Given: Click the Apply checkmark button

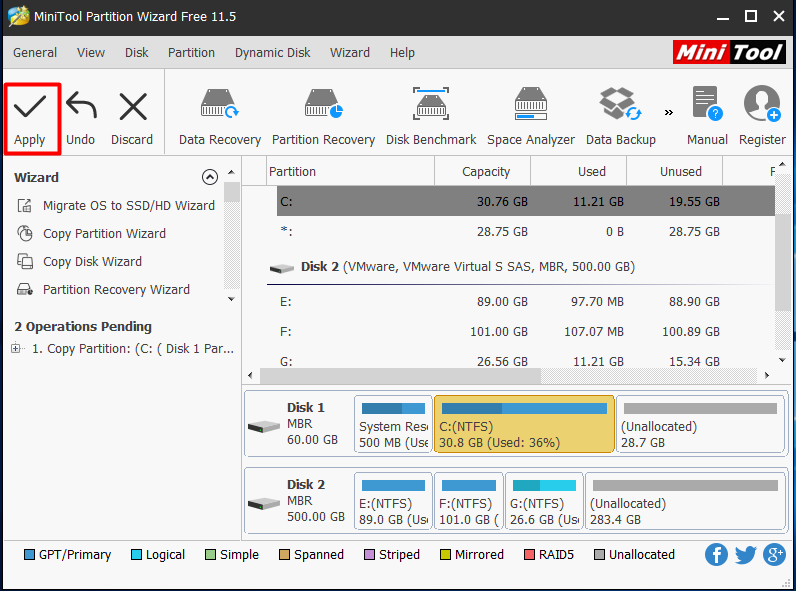Looking at the screenshot, I should click(30, 119).
